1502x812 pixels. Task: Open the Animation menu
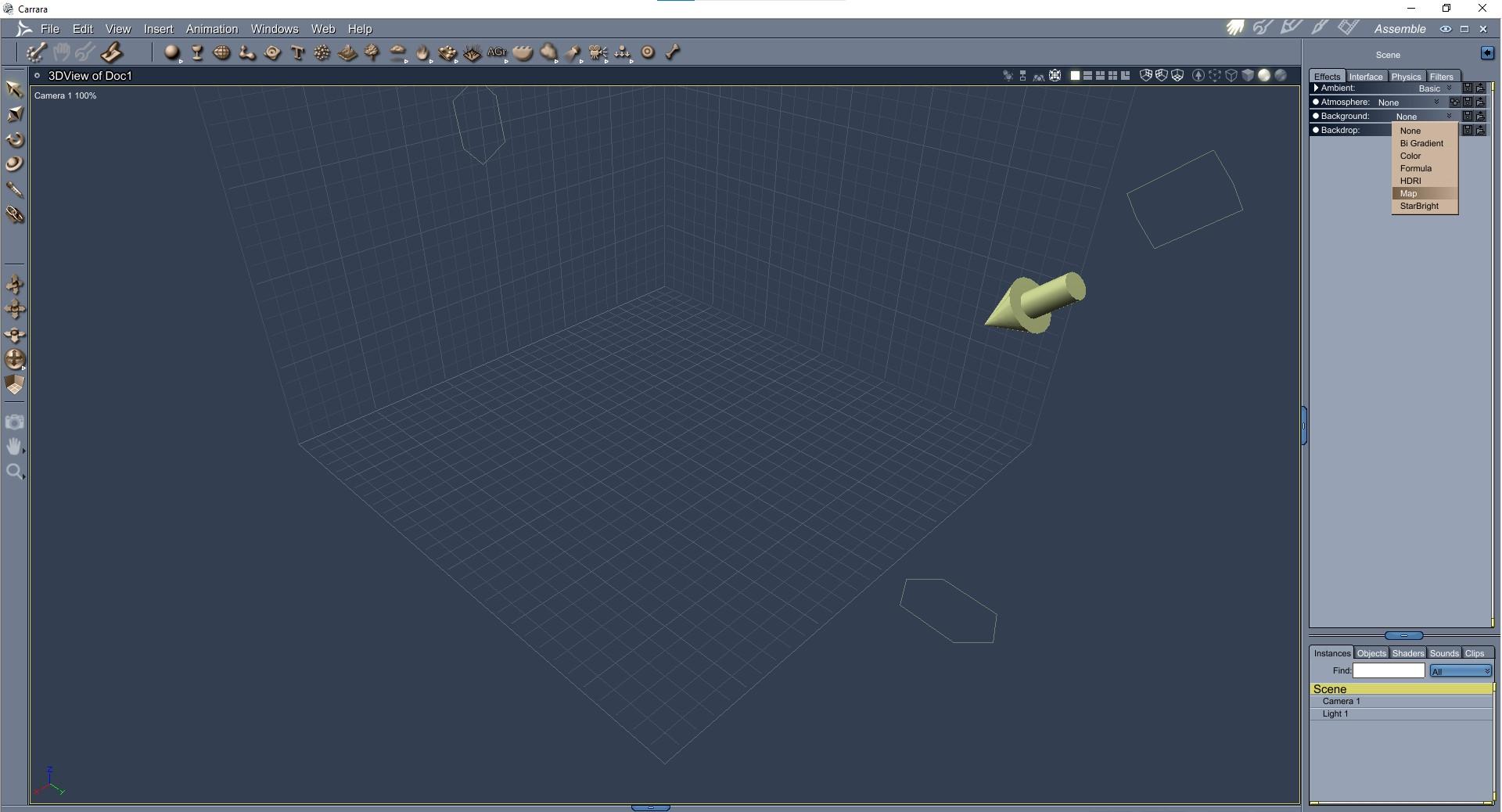(x=212, y=29)
